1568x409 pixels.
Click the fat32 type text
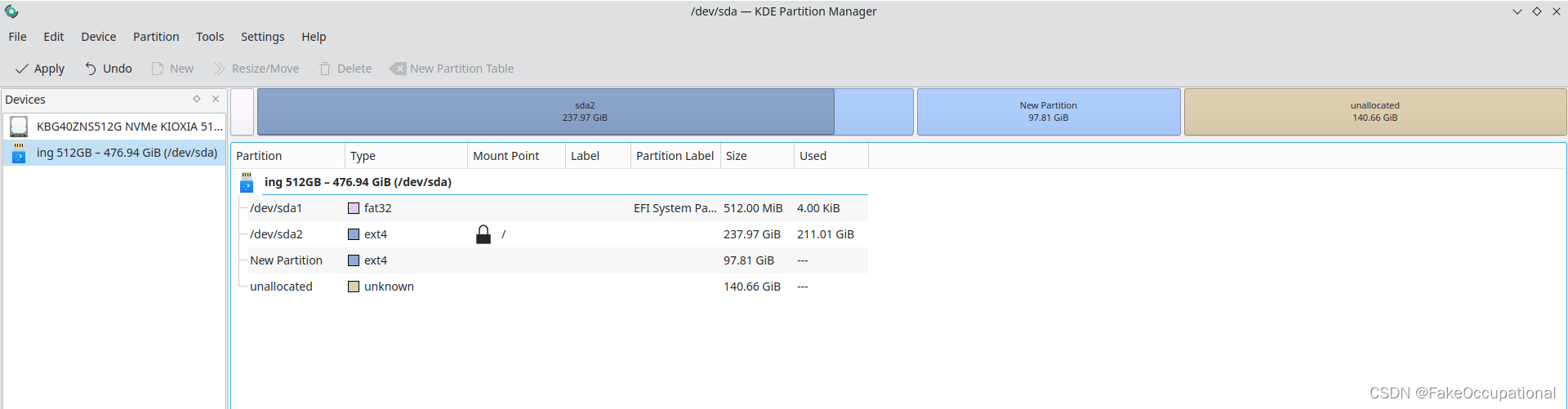coord(378,208)
